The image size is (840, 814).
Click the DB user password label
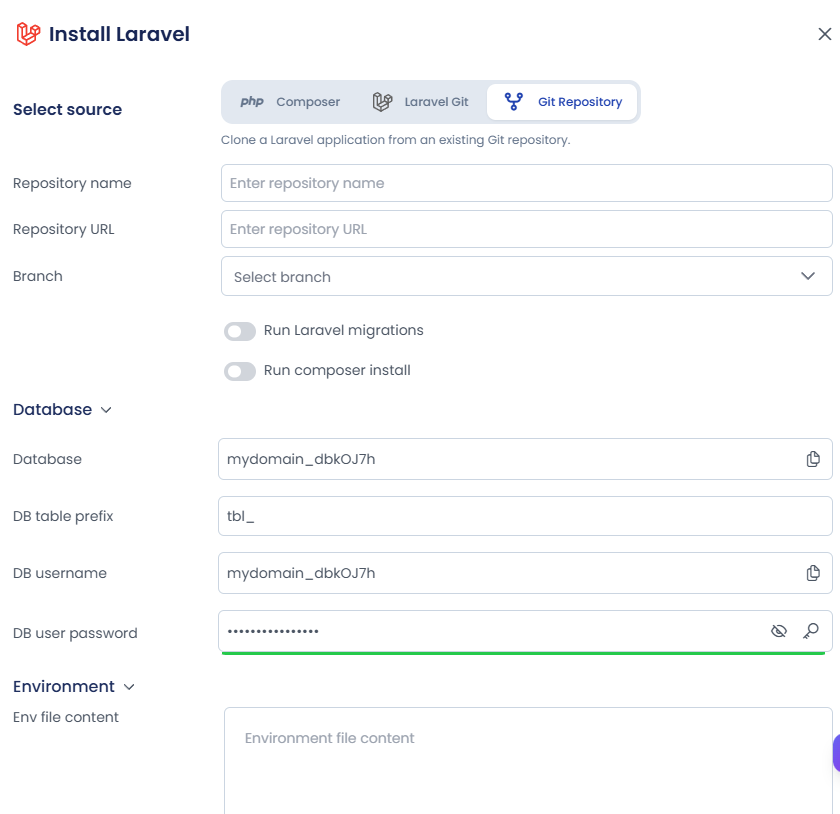coord(75,633)
